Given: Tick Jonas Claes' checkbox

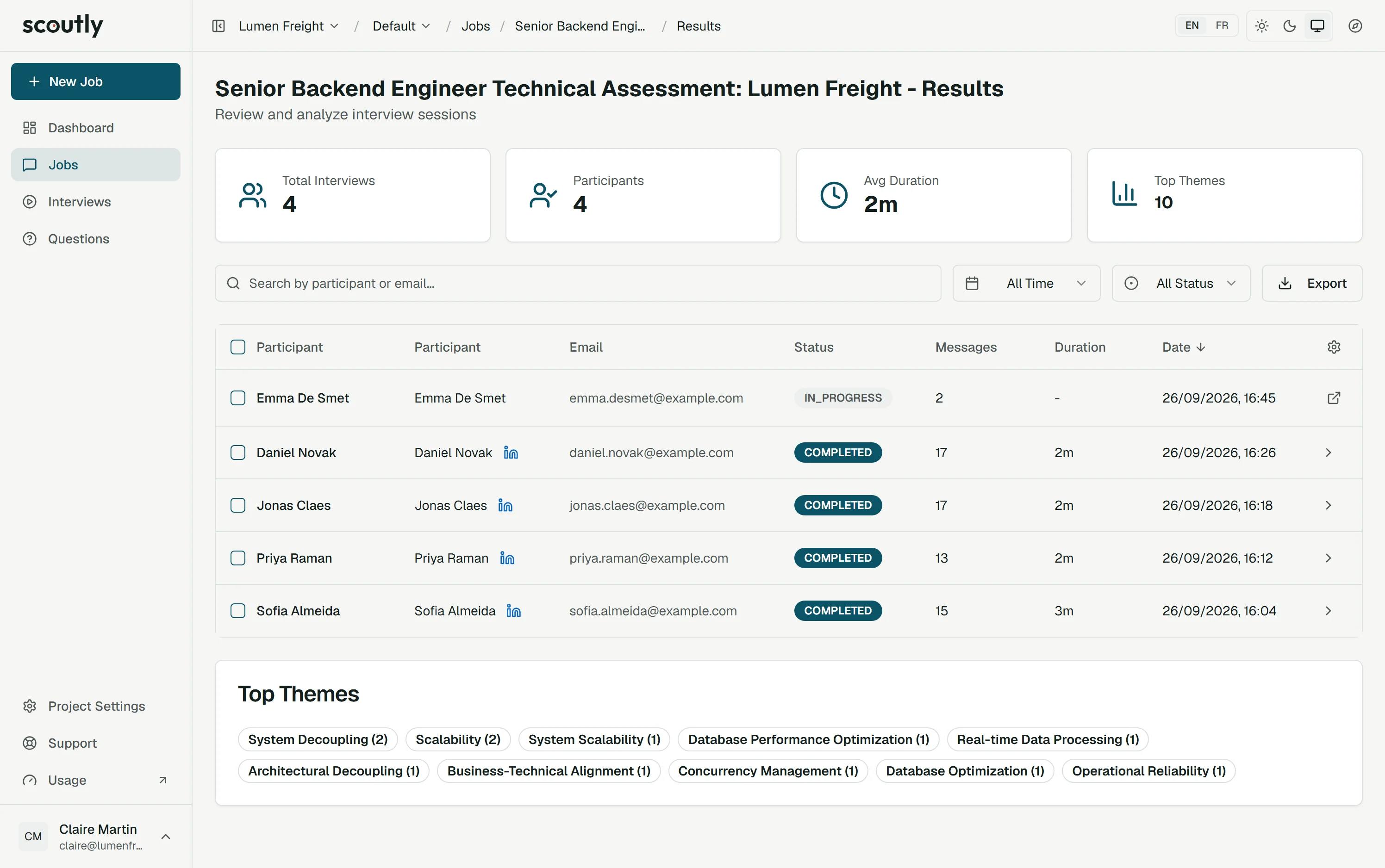Looking at the screenshot, I should pyautogui.click(x=238, y=505).
